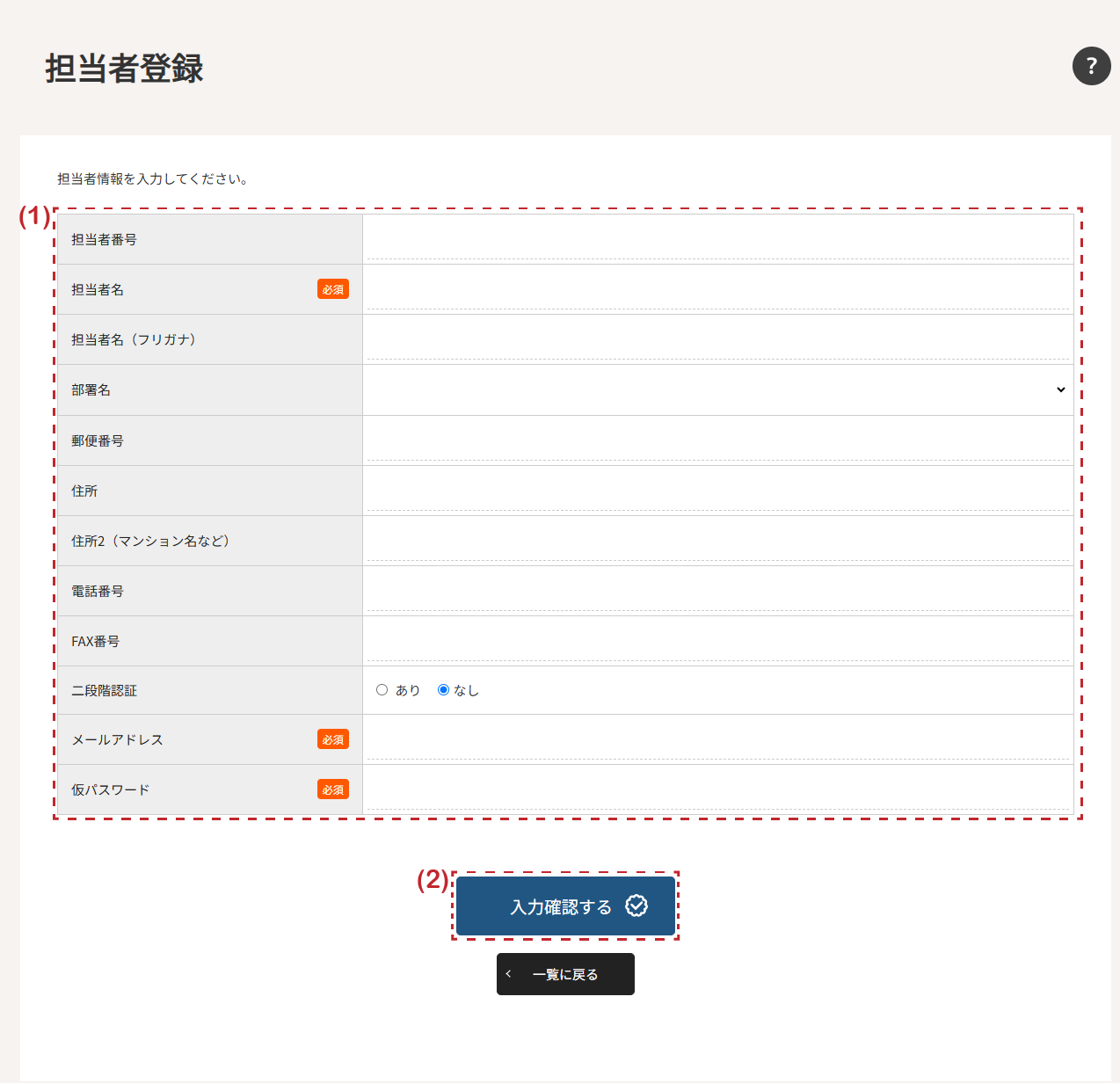This screenshot has height=1084, width=1120.
Task: Click the back chevron on 一覧に戻る
Action: pyautogui.click(x=508, y=974)
